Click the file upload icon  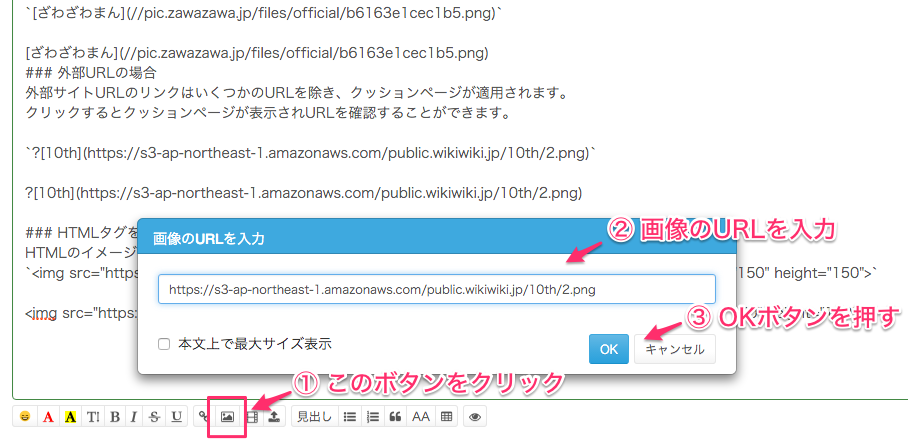(274, 417)
